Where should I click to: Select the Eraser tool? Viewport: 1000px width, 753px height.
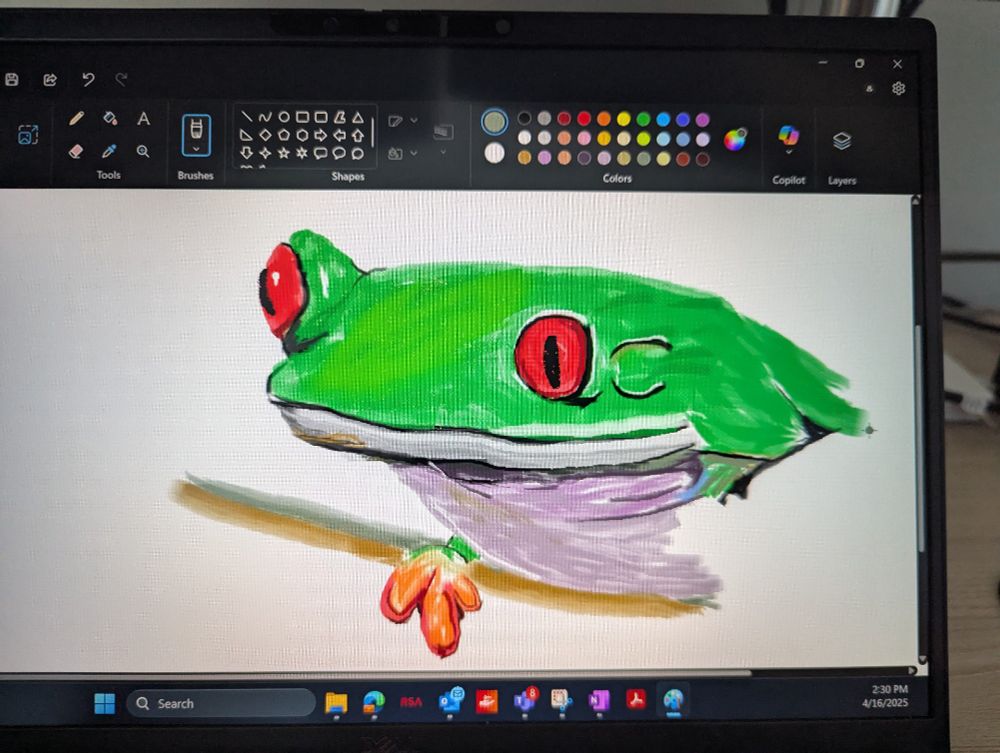pyautogui.click(x=76, y=152)
